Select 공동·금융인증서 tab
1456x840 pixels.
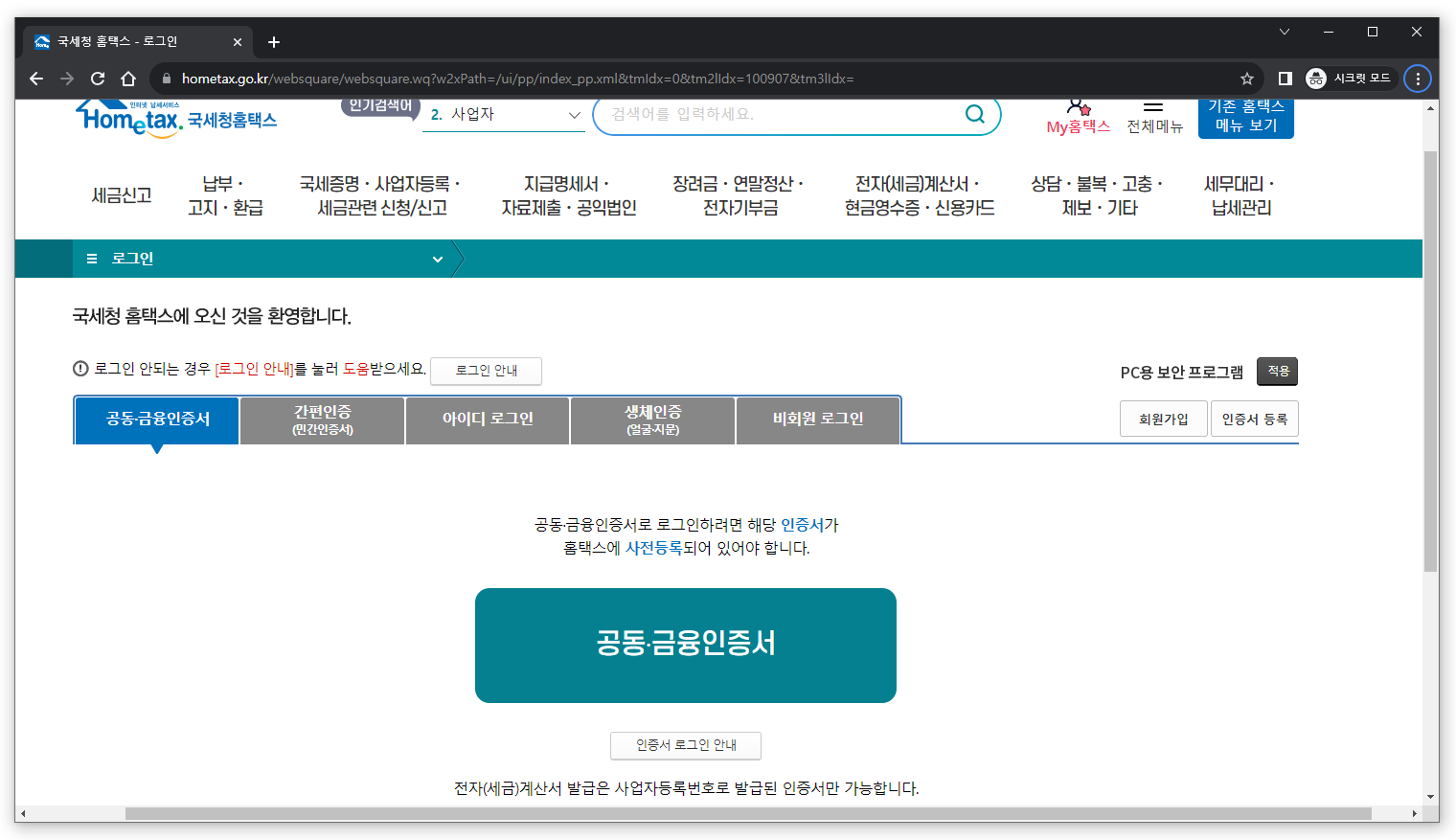(x=157, y=420)
